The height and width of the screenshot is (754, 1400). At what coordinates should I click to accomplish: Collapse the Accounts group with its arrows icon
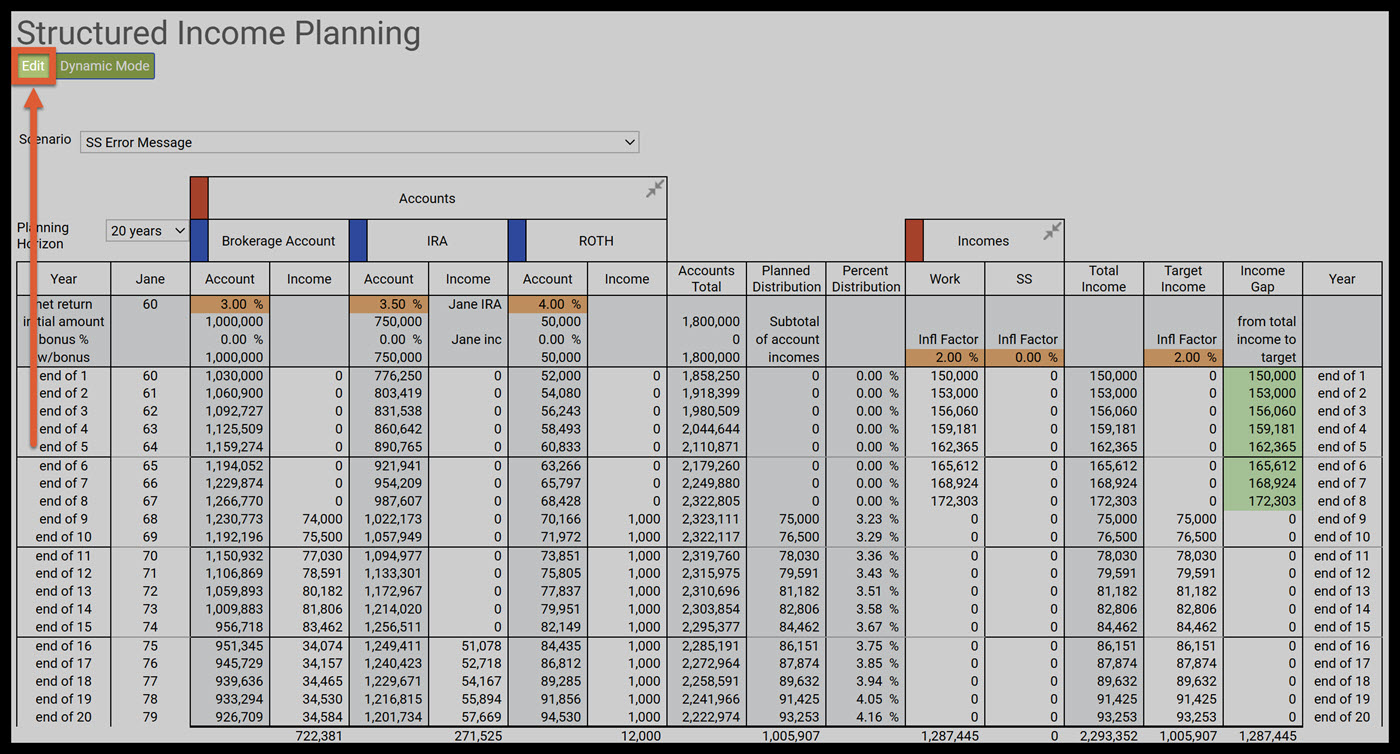click(655, 188)
